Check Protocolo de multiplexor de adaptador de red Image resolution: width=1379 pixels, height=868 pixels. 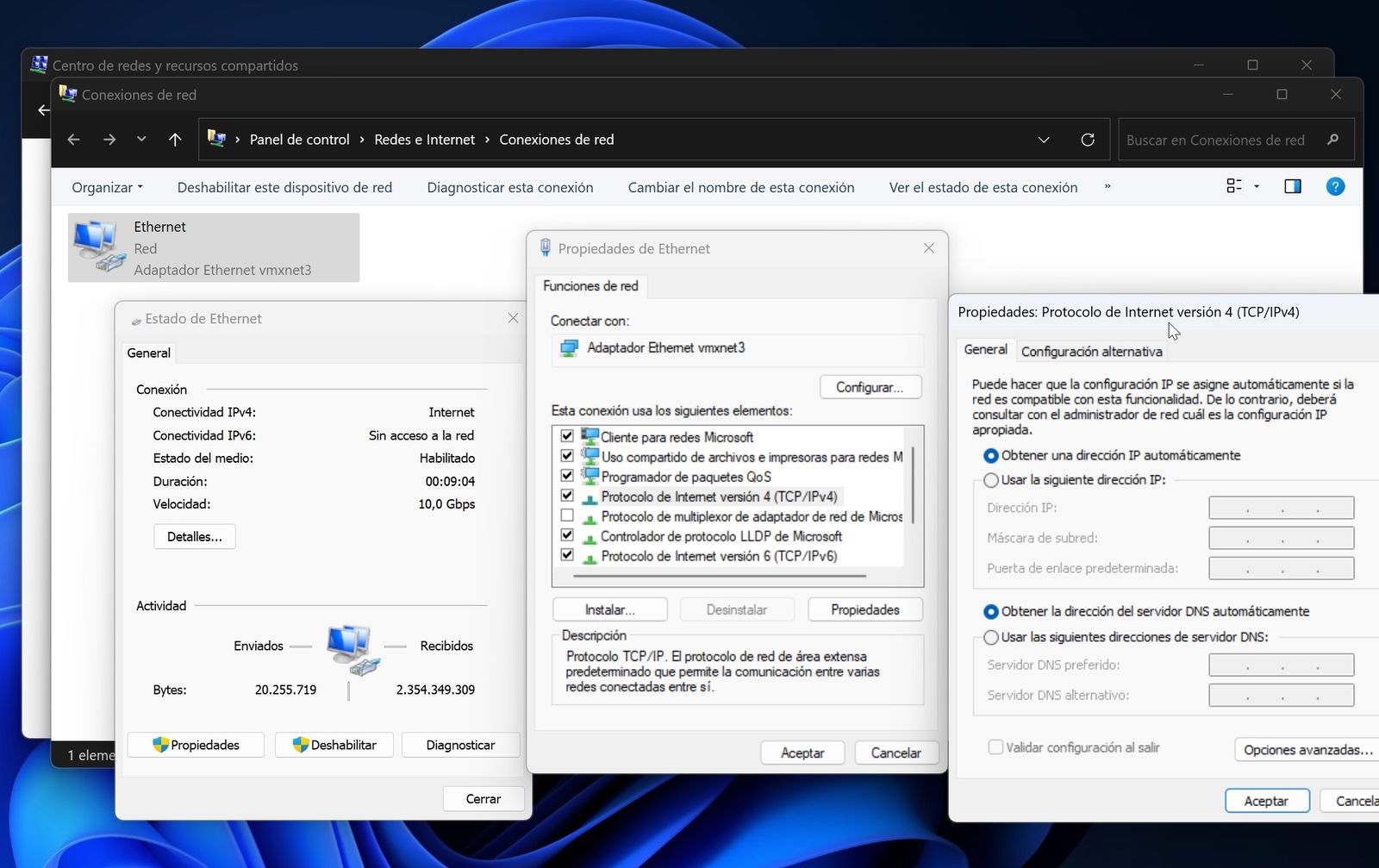pyautogui.click(x=567, y=515)
